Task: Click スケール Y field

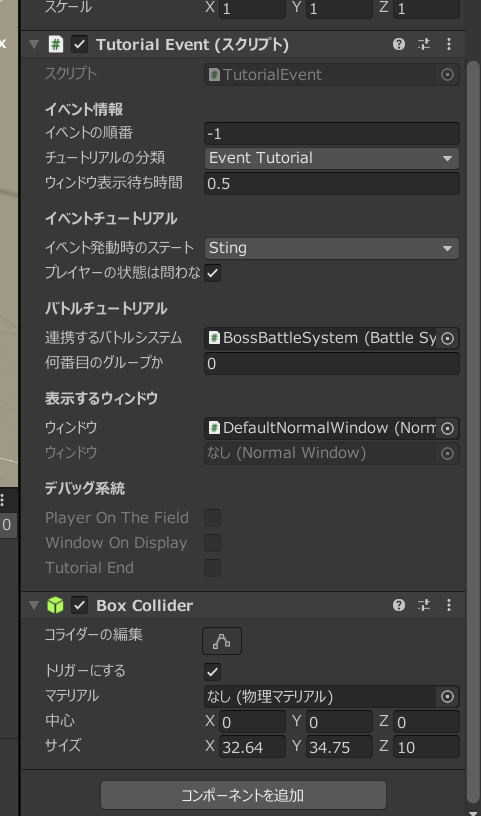Action: tap(339, 9)
